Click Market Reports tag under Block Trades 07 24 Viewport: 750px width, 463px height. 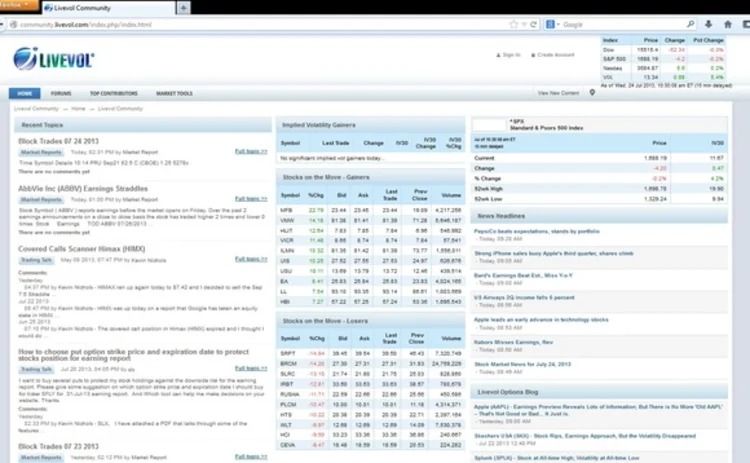(41, 152)
